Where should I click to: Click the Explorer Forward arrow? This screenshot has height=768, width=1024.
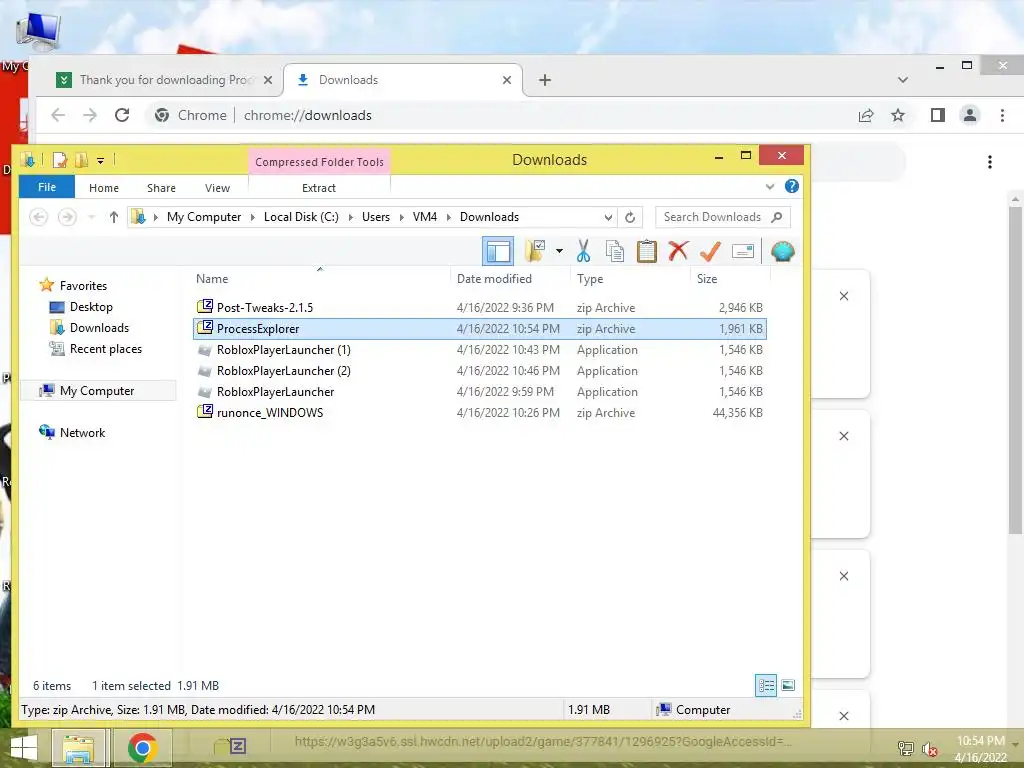point(67,217)
